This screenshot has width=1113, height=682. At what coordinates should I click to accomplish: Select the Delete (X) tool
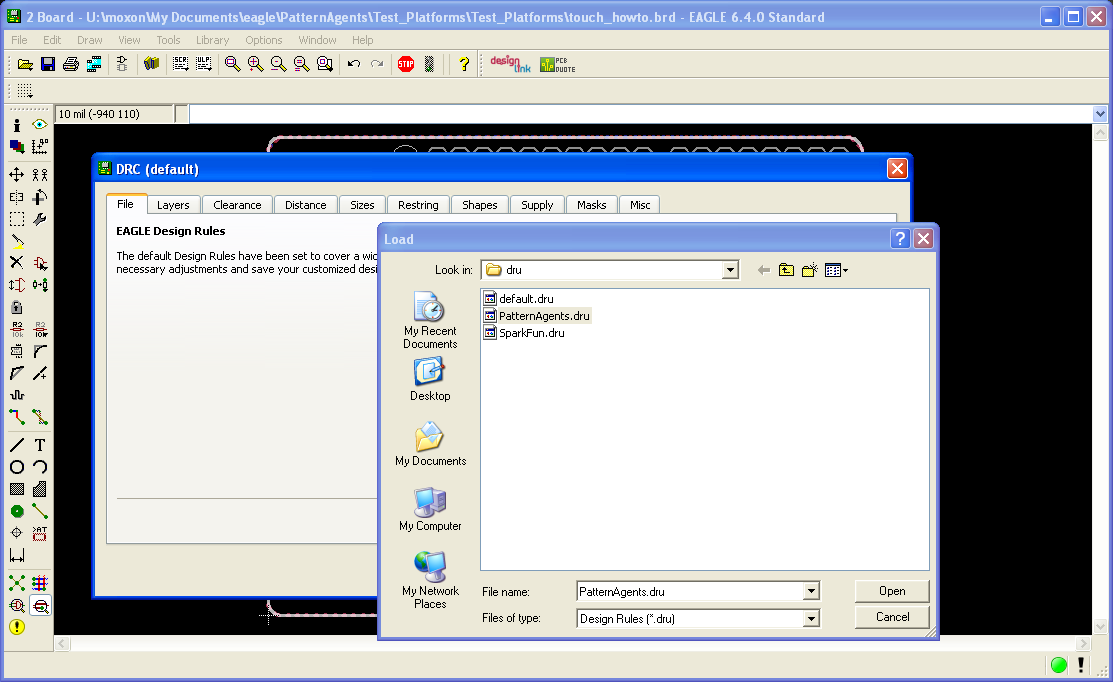[17, 263]
